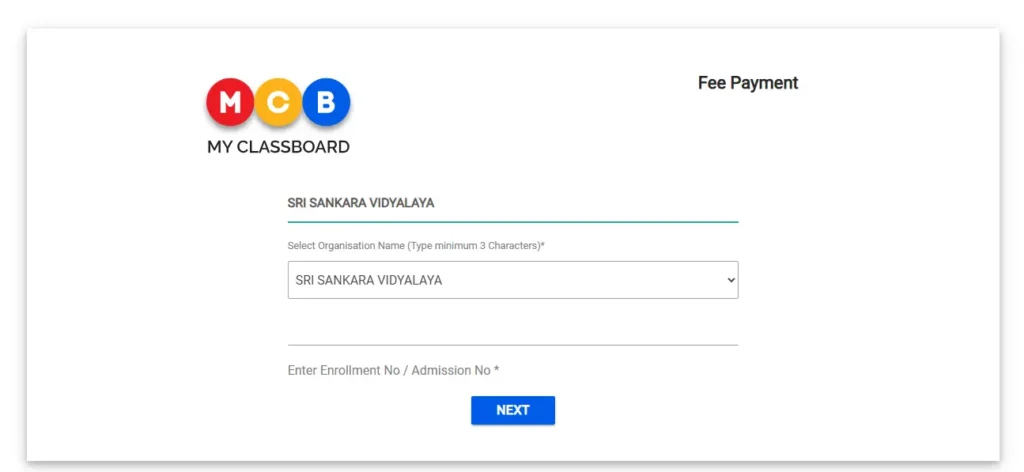Open the organisation dropdown chevron arrow
Image resolution: width=1024 pixels, height=472 pixels.
(x=729, y=281)
